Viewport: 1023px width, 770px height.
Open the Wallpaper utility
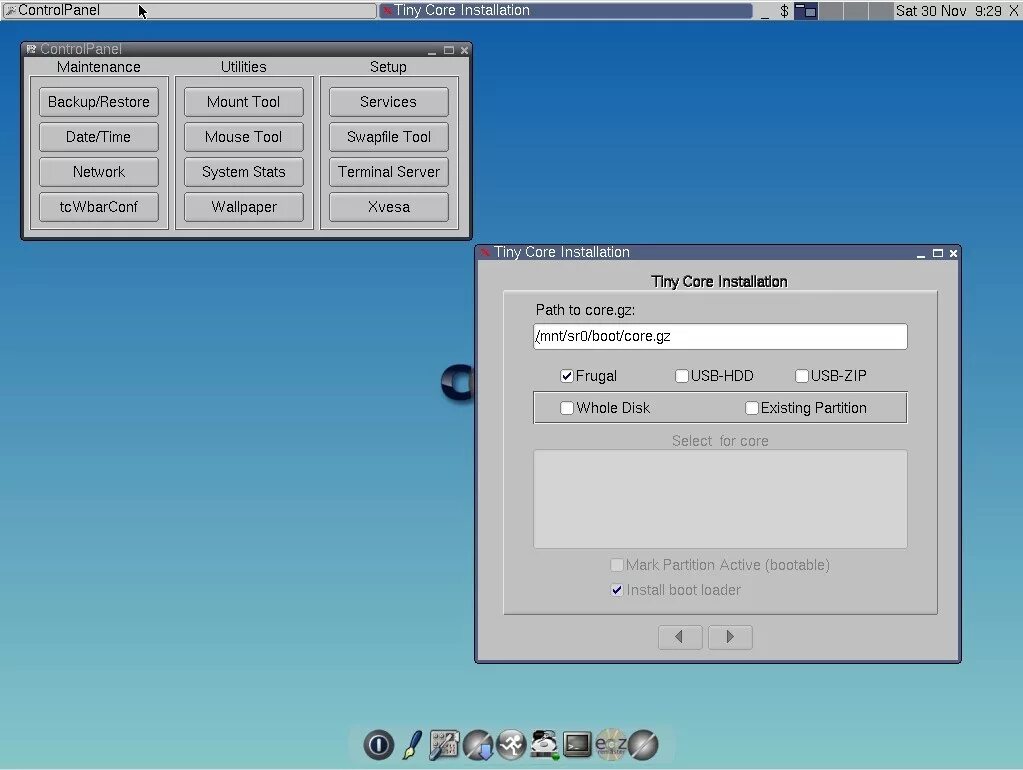(x=243, y=207)
